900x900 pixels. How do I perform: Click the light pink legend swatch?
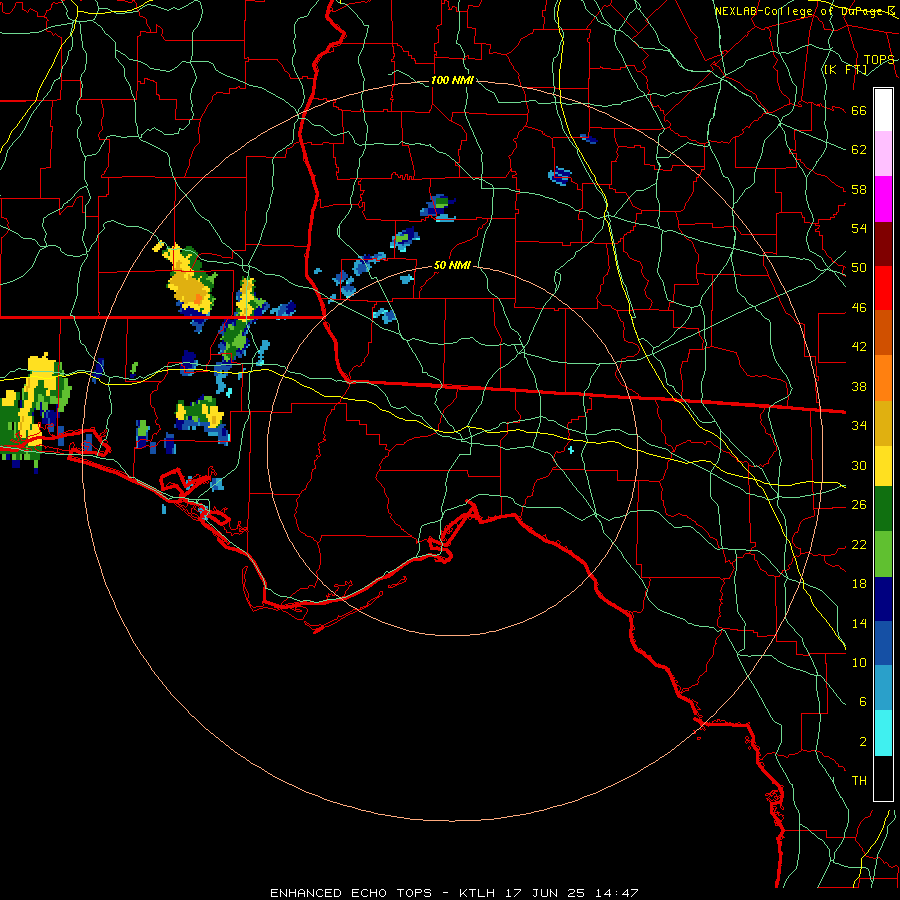[883, 154]
